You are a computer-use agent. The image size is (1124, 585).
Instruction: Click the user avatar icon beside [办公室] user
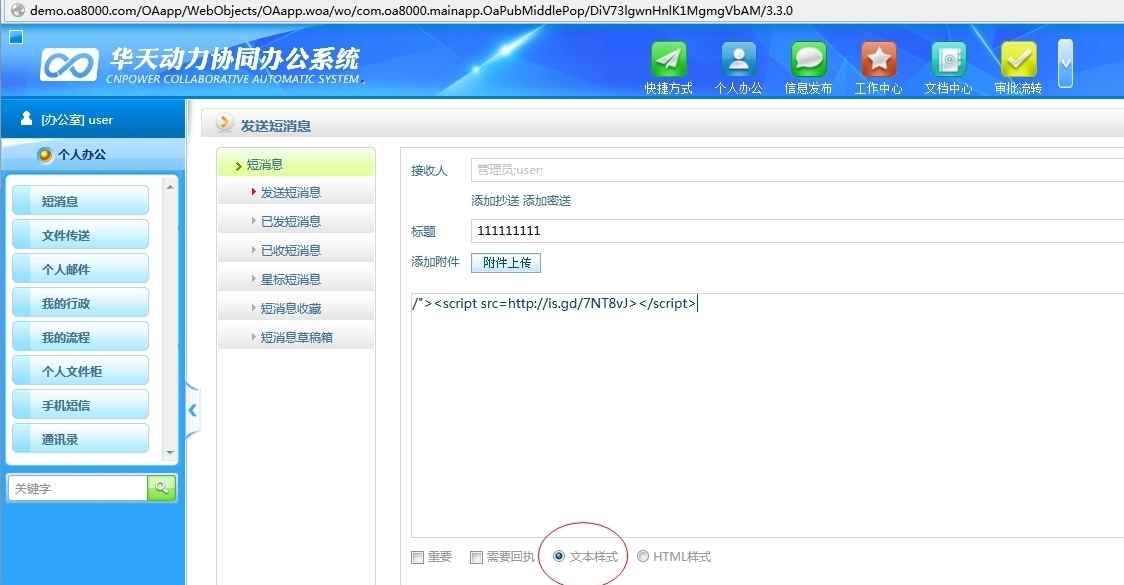27,118
